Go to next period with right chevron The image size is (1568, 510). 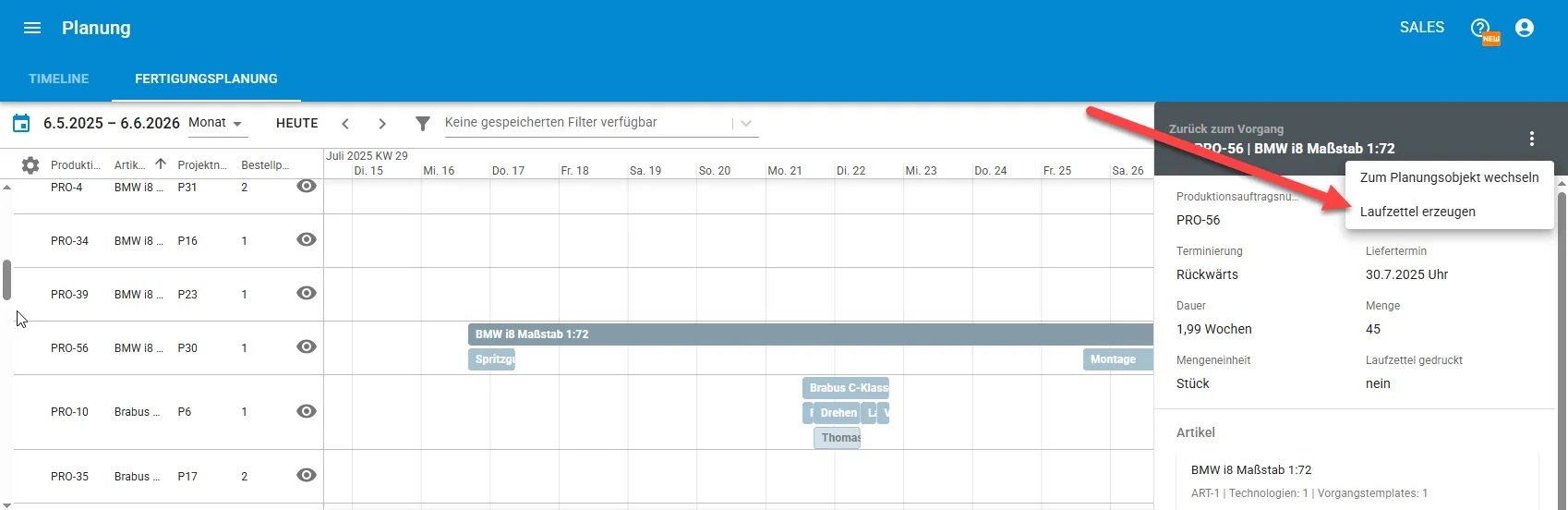click(382, 124)
